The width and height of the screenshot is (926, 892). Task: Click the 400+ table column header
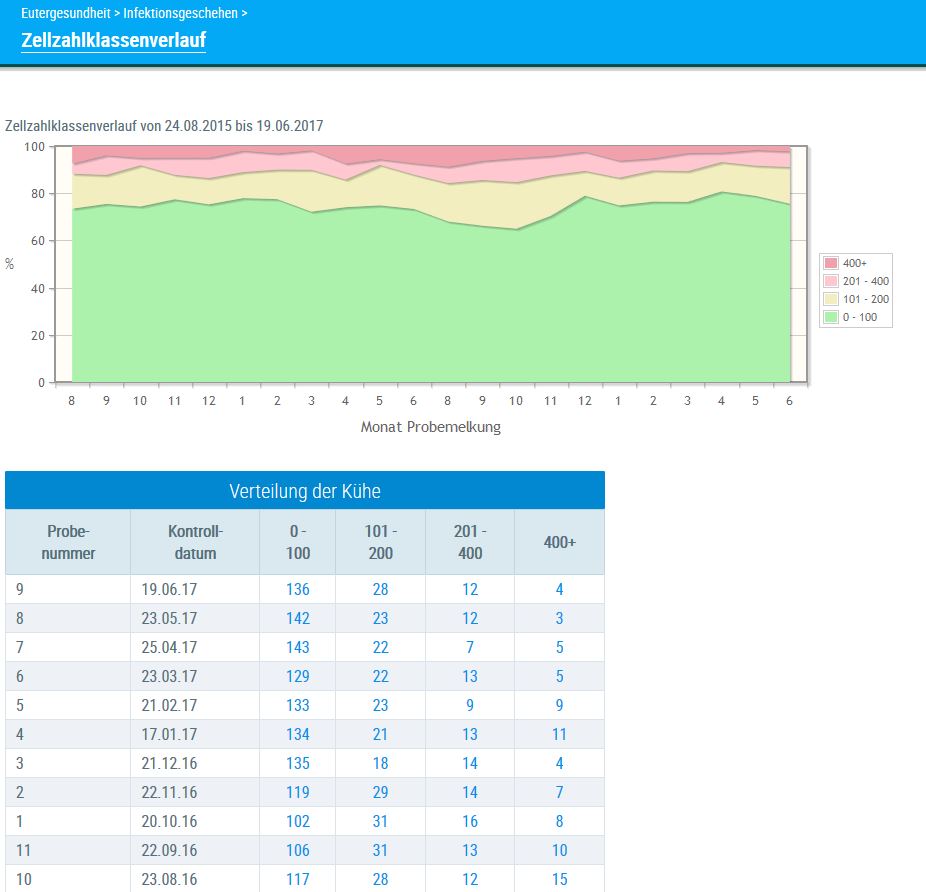tap(559, 542)
